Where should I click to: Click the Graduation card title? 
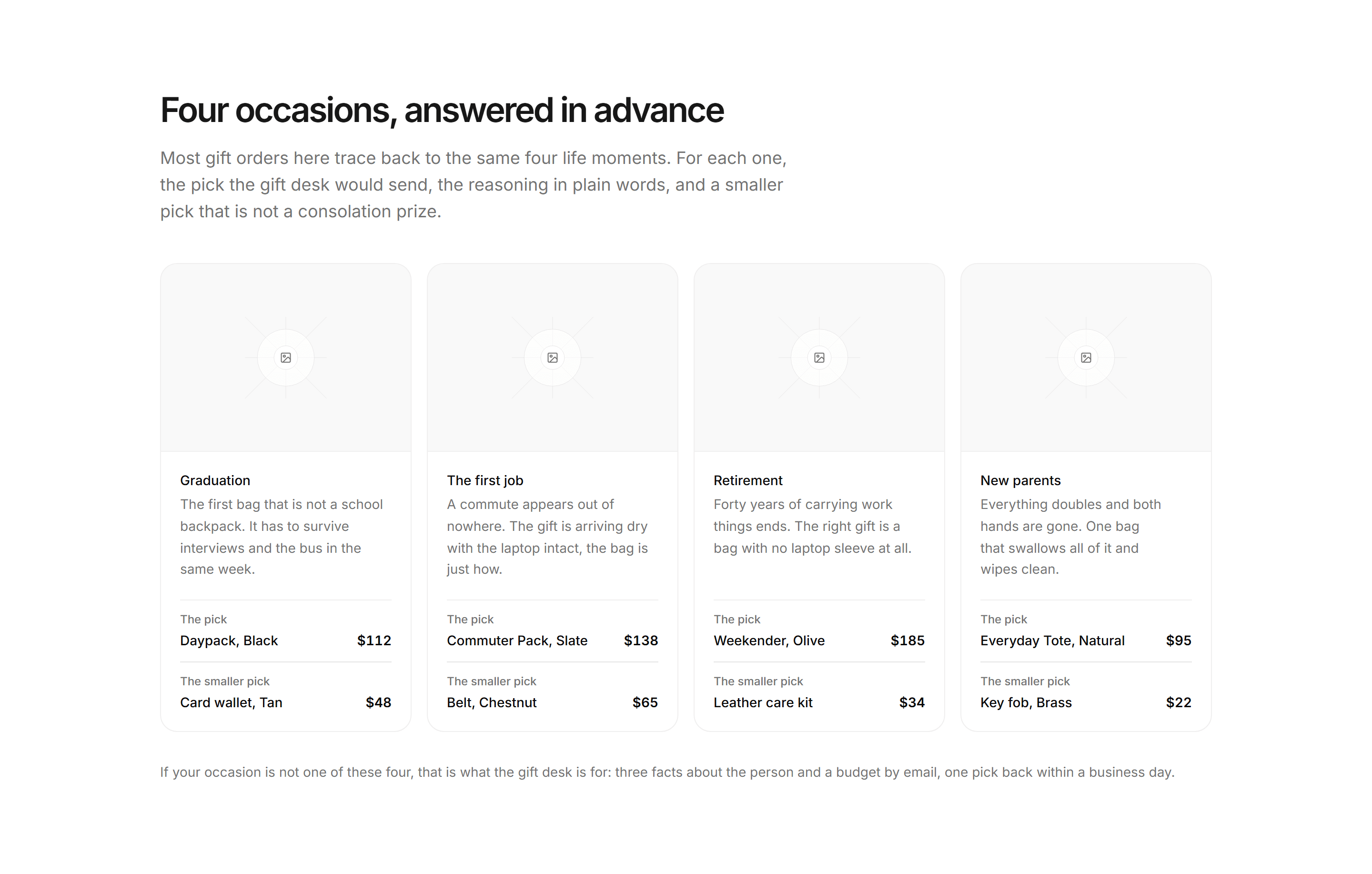tap(215, 480)
